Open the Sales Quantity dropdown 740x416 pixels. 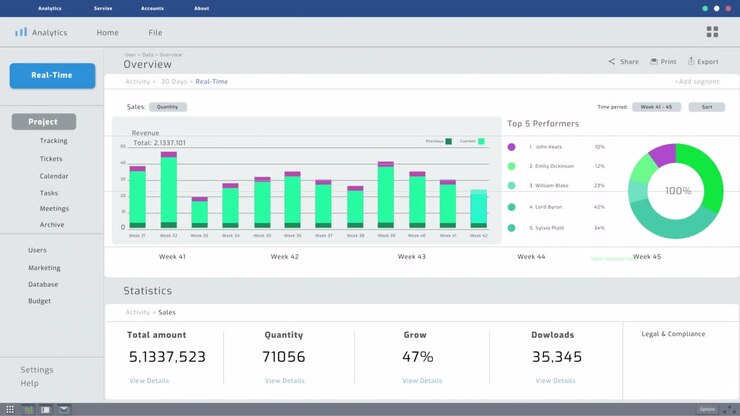coord(168,107)
